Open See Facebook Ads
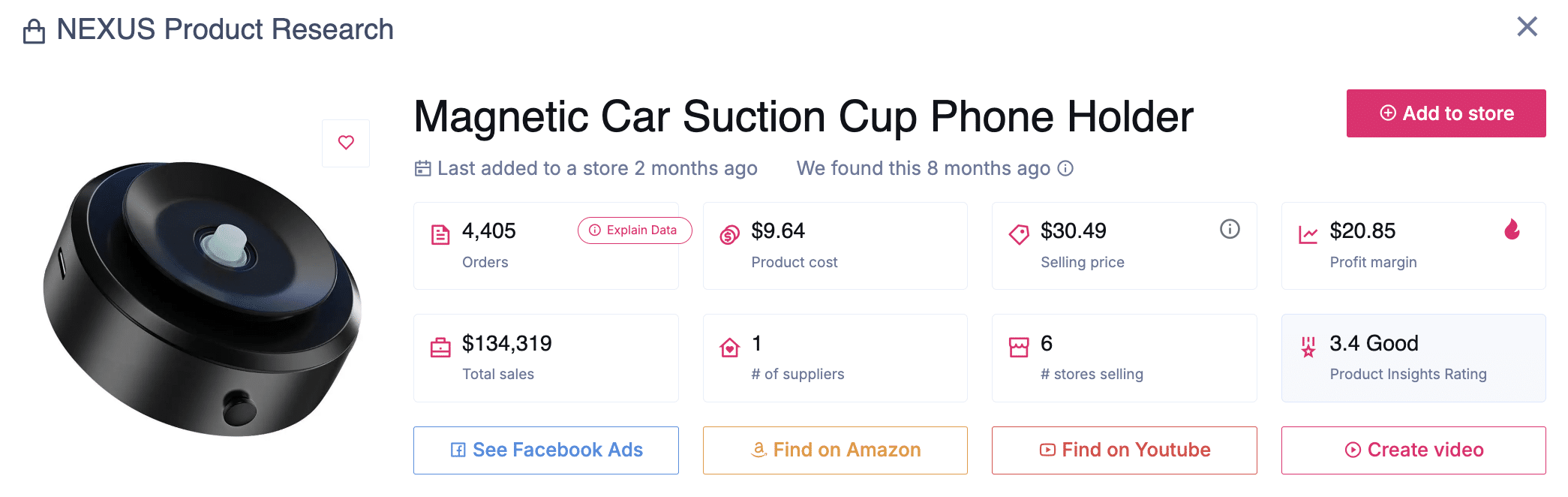 pyautogui.click(x=546, y=450)
